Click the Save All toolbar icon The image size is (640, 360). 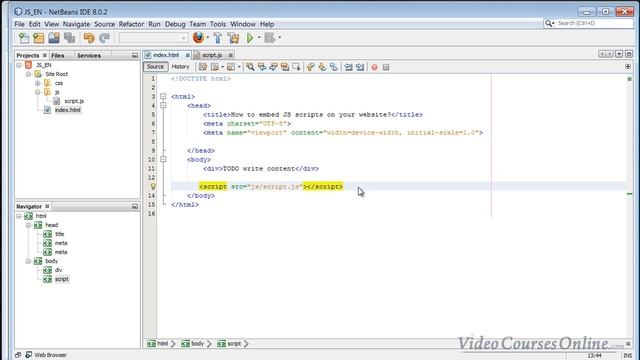pyautogui.click(x=69, y=38)
